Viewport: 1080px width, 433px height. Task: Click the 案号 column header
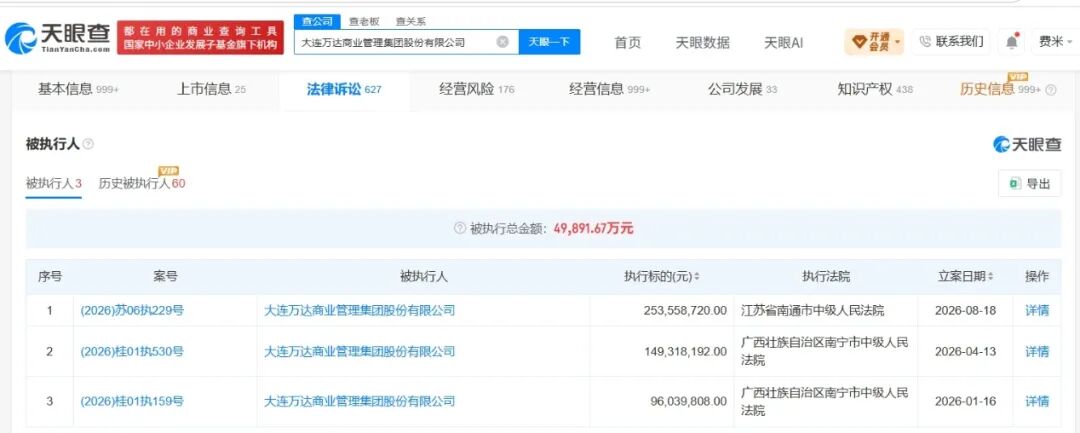click(165, 277)
